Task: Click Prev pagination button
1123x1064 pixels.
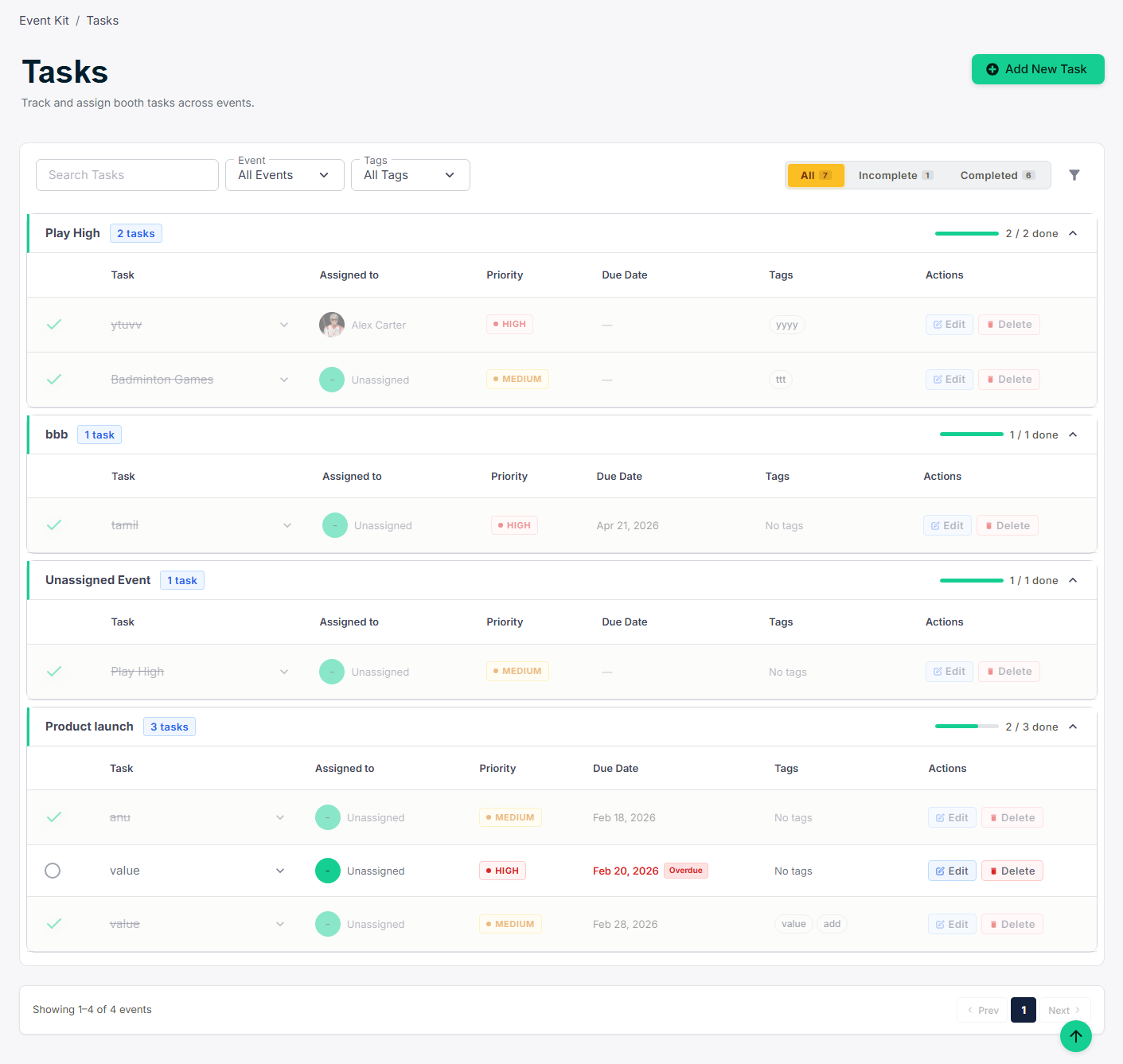Action: 982,1010
